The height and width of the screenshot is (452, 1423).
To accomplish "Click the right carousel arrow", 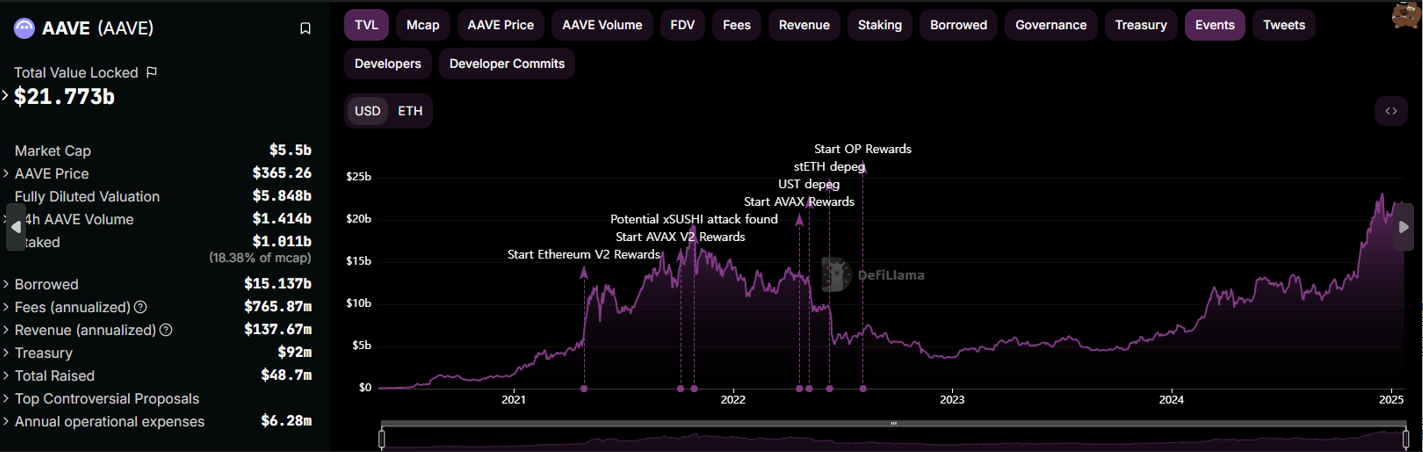I will [1404, 227].
